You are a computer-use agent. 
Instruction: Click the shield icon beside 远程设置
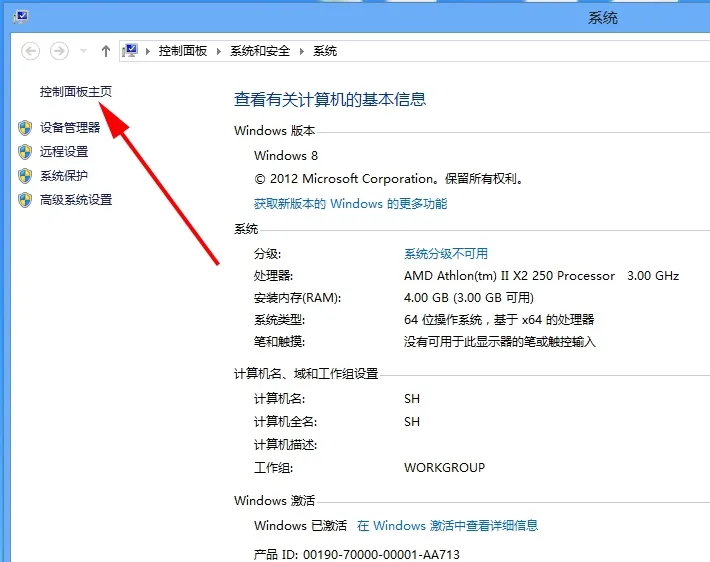25,152
